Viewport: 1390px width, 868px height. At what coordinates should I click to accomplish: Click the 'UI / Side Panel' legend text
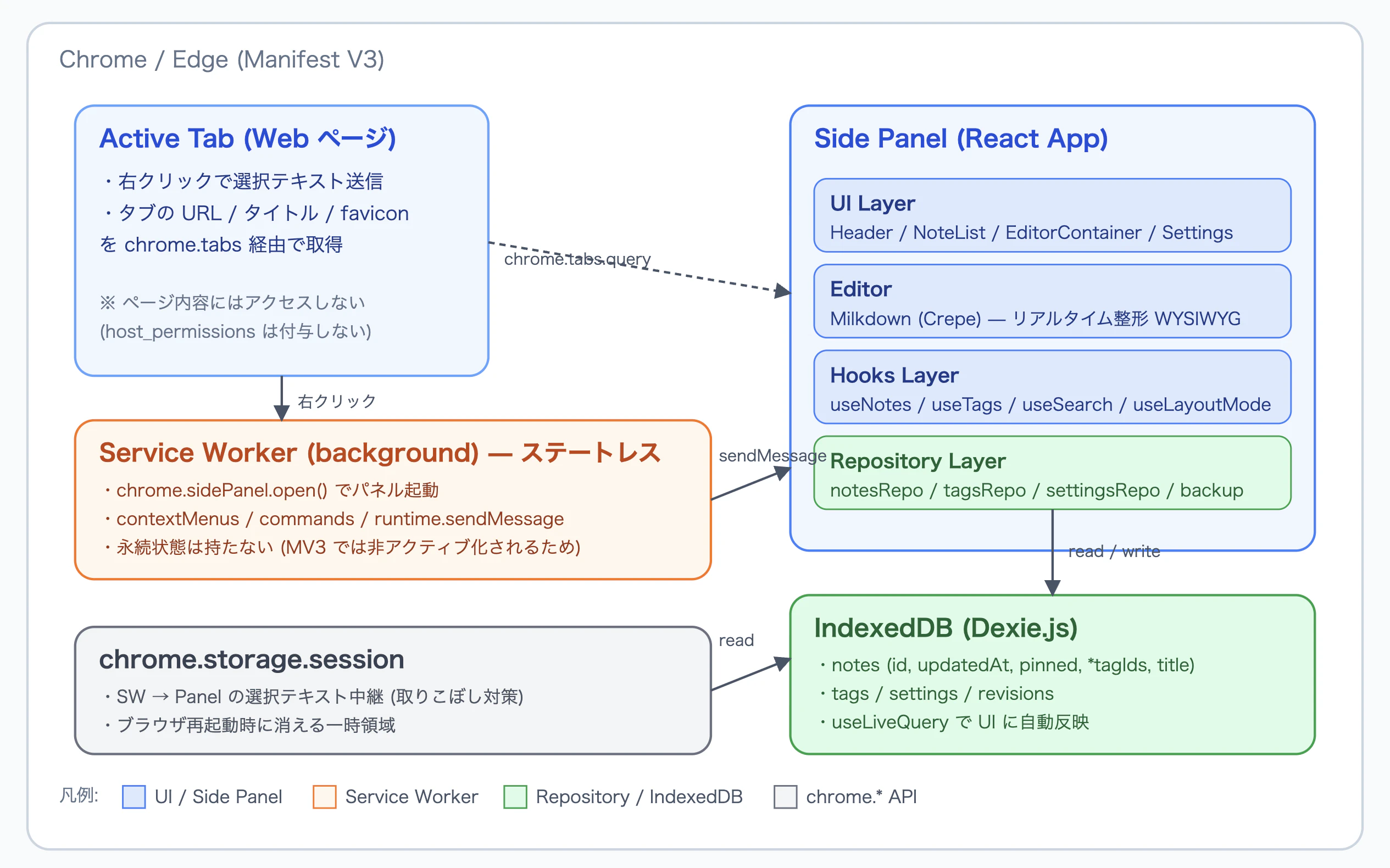click(x=218, y=797)
